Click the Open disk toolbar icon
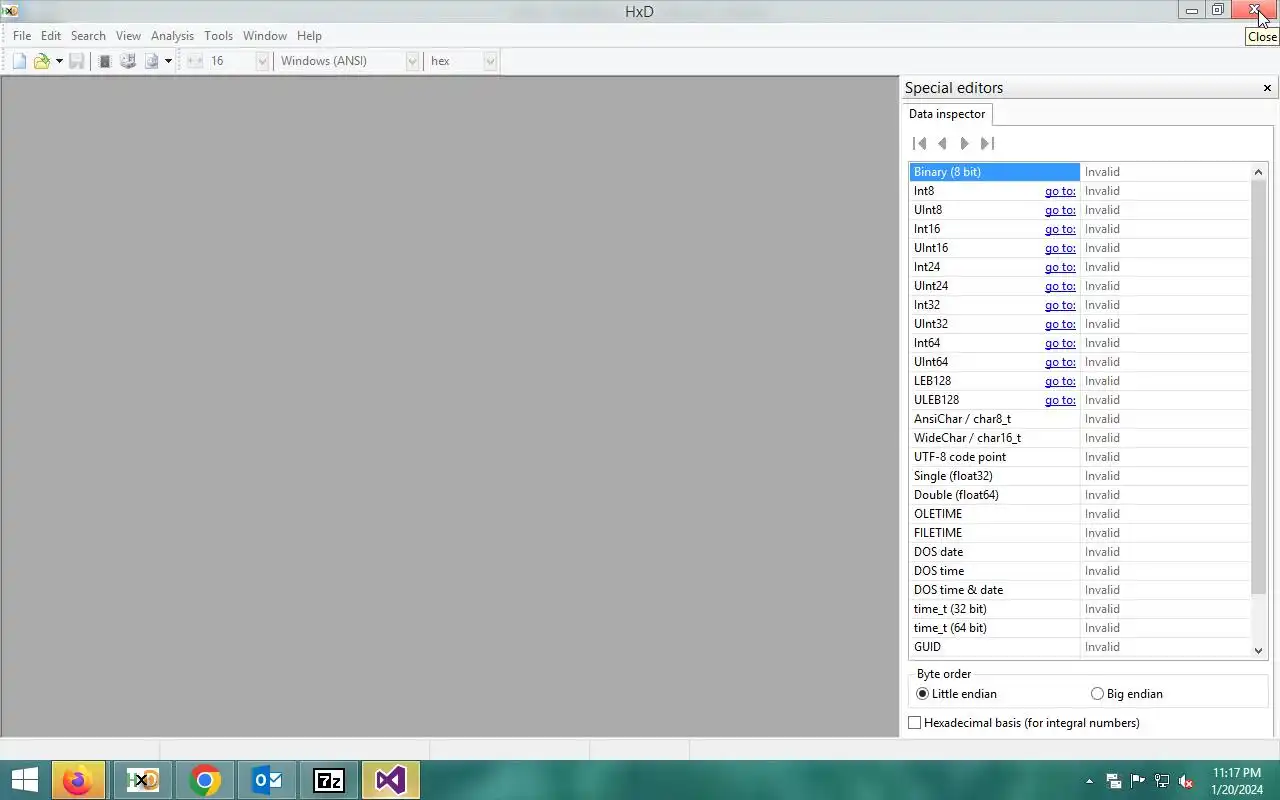Screen dimensions: 1280x800 point(128,61)
